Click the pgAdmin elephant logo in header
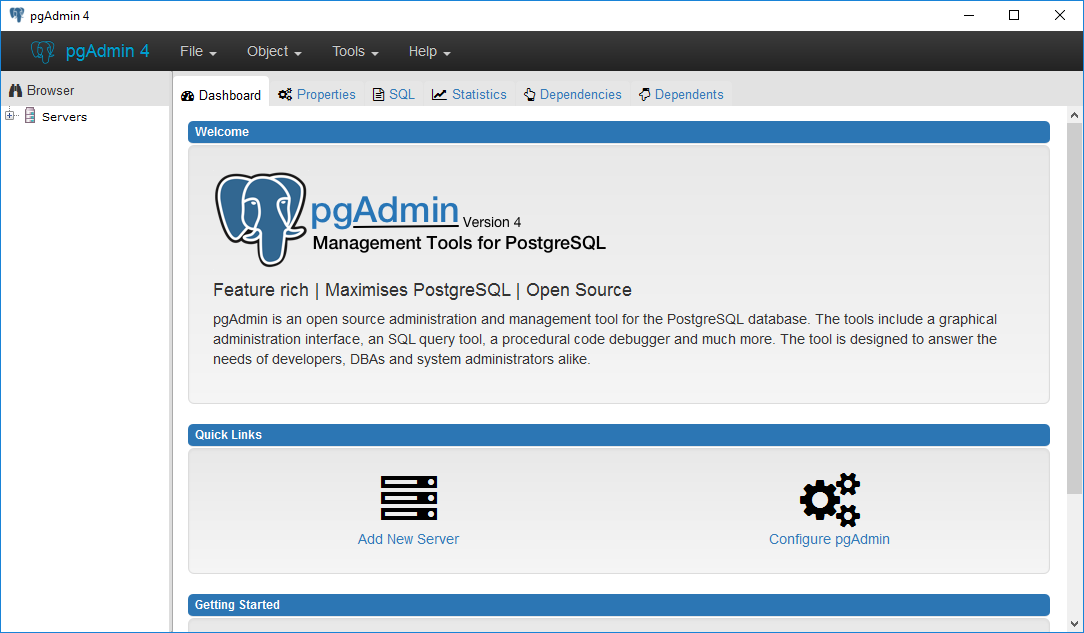 [x=43, y=52]
